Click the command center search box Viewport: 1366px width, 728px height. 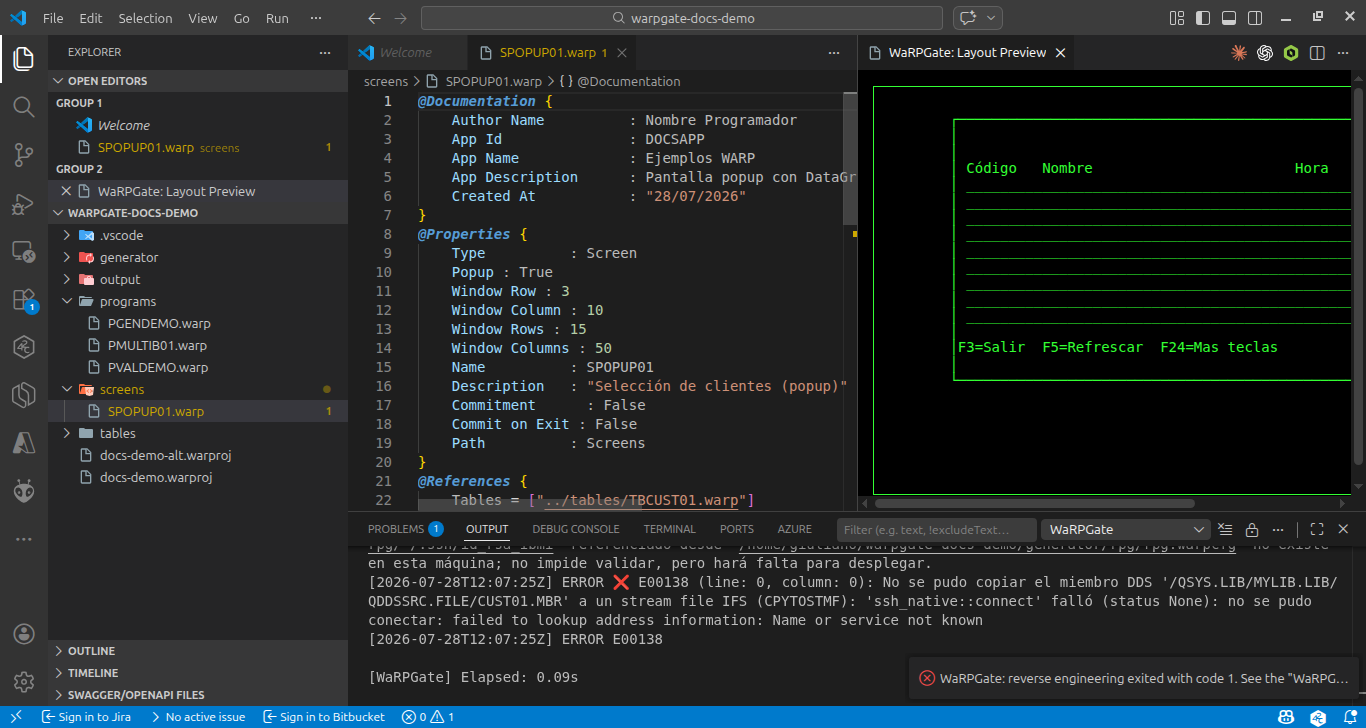(682, 18)
